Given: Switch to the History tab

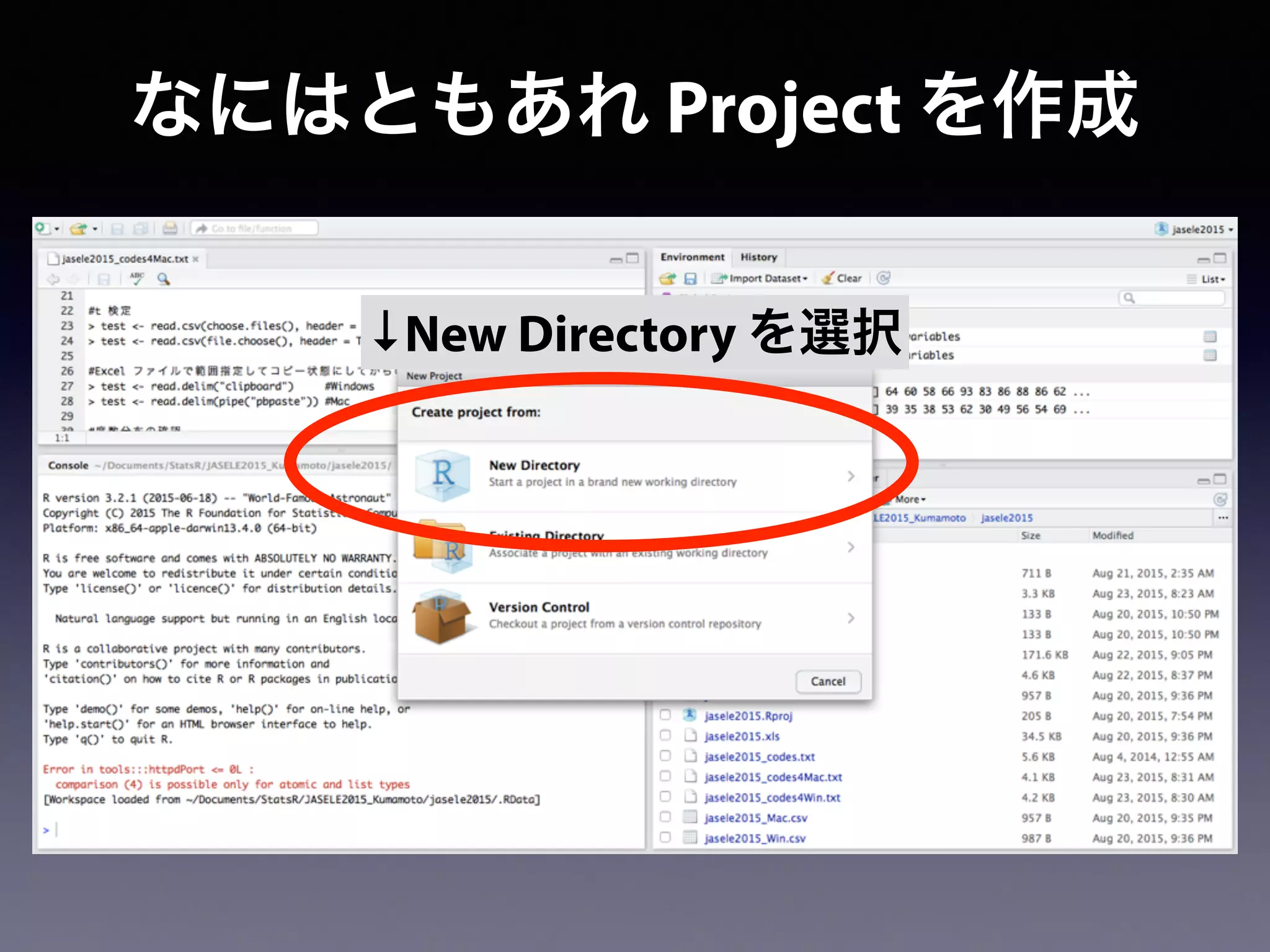Looking at the screenshot, I should (758, 257).
